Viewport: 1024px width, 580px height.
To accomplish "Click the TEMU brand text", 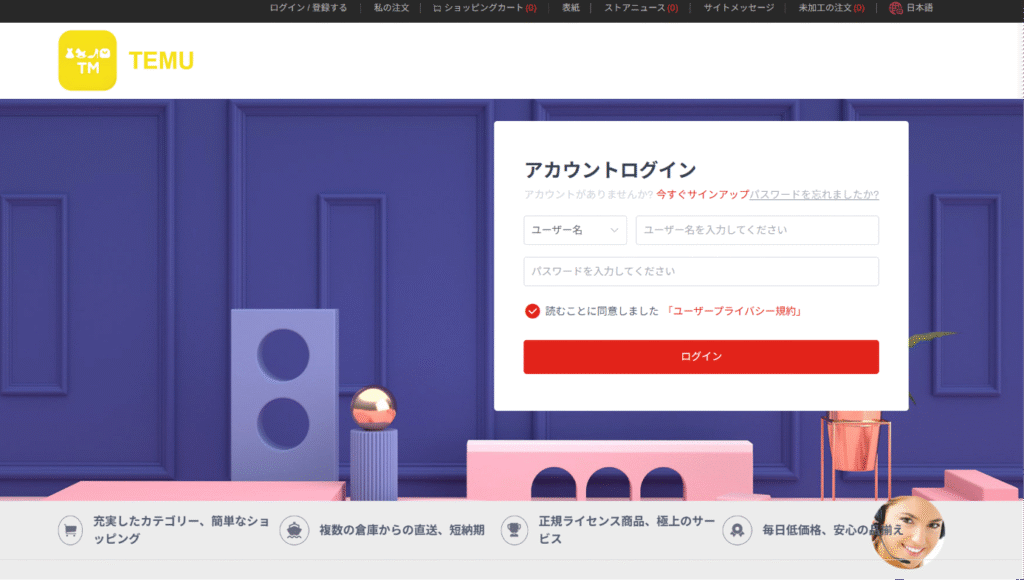I will (x=161, y=61).
